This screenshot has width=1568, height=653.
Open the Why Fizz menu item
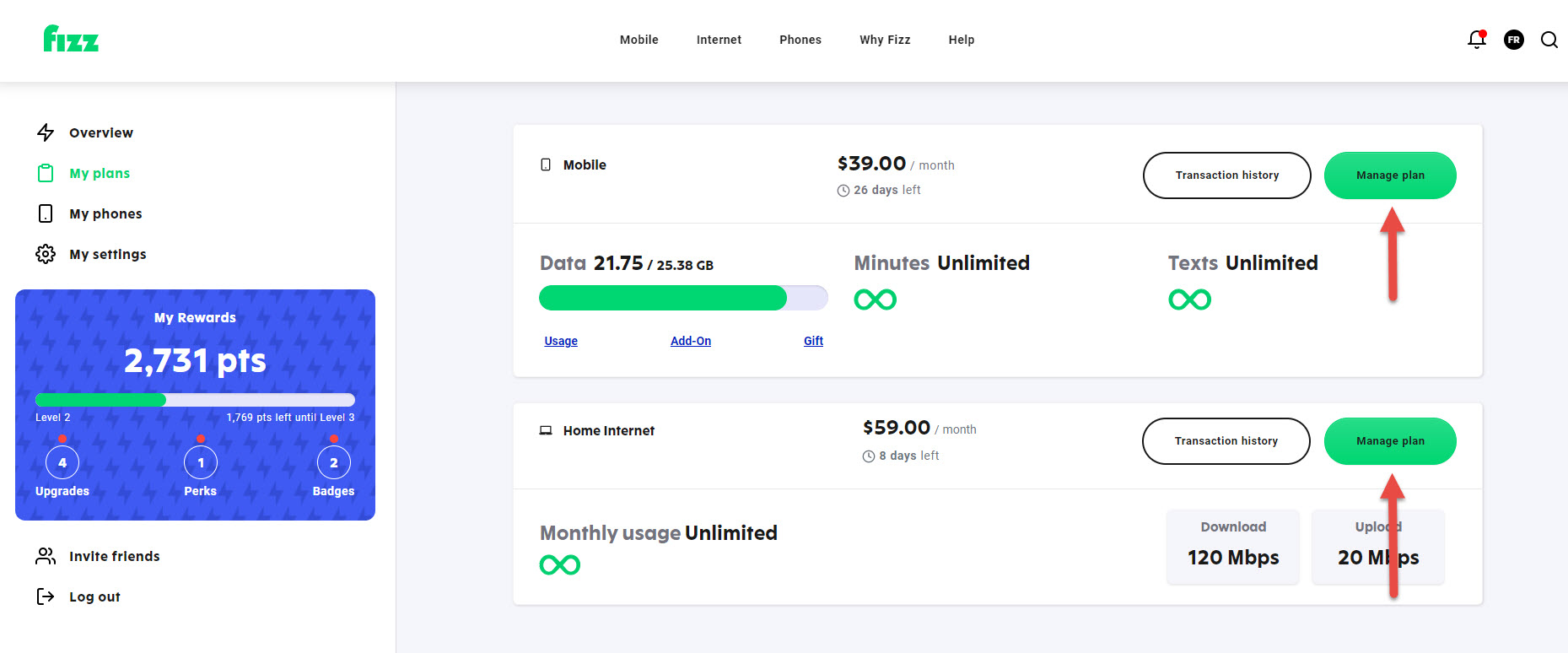pyautogui.click(x=885, y=40)
